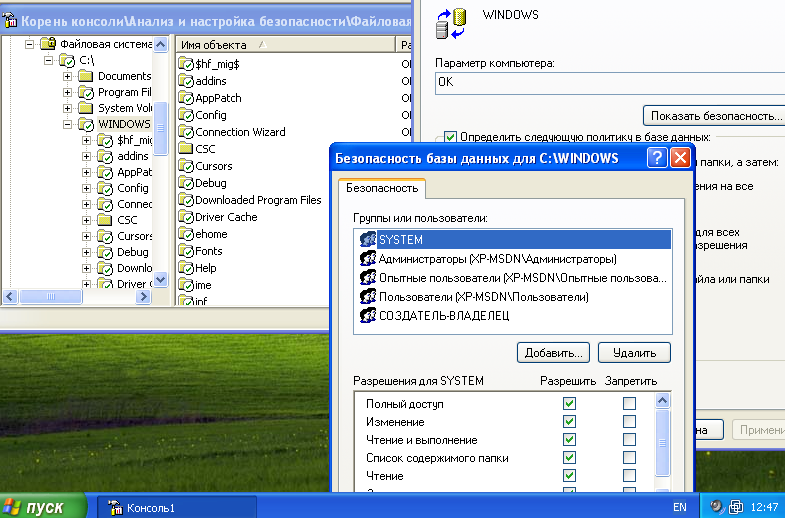
Task: Click the Debug folder icon in object list
Action: click(x=186, y=183)
